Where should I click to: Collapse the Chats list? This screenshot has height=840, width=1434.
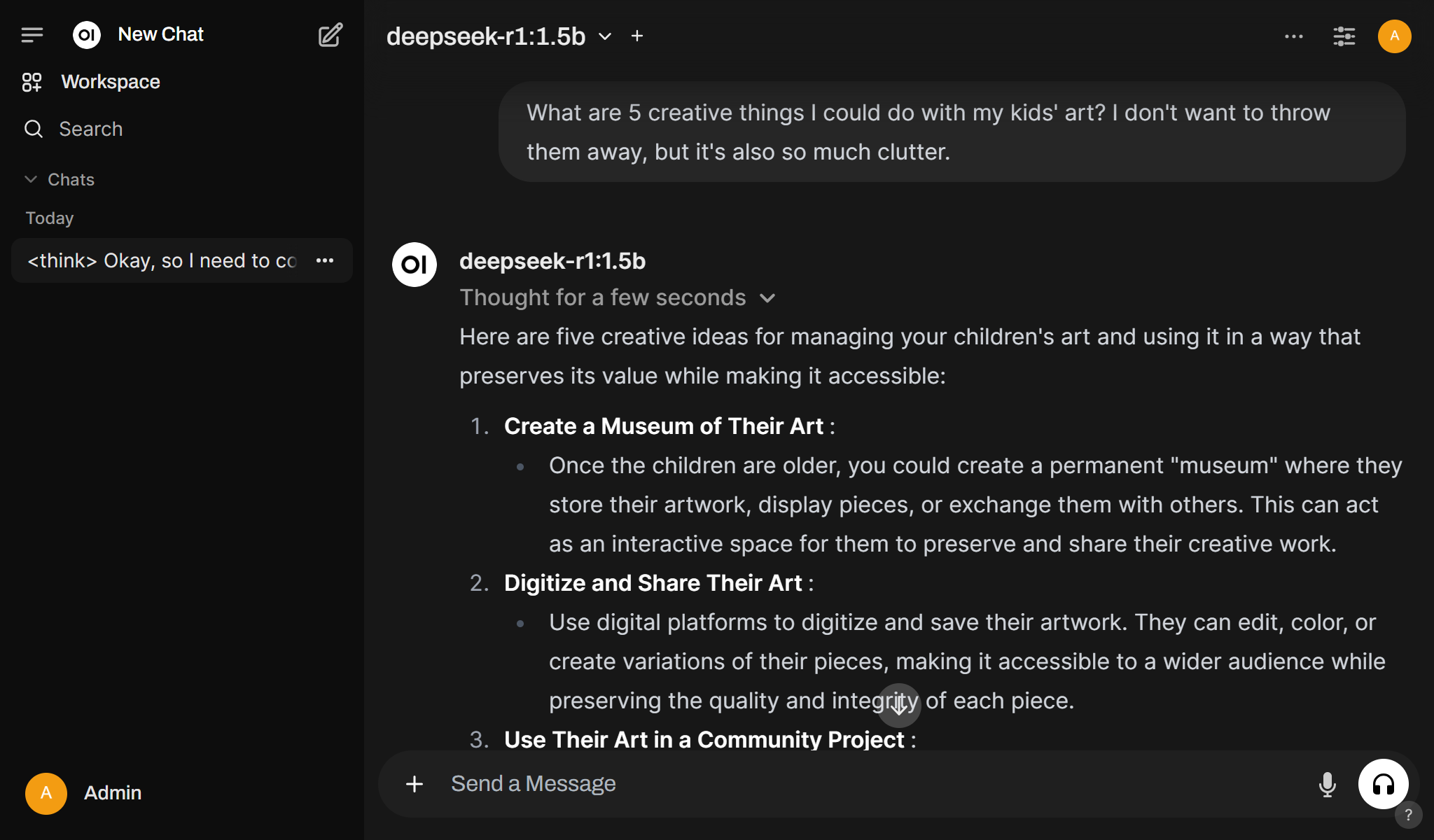pyautogui.click(x=60, y=180)
